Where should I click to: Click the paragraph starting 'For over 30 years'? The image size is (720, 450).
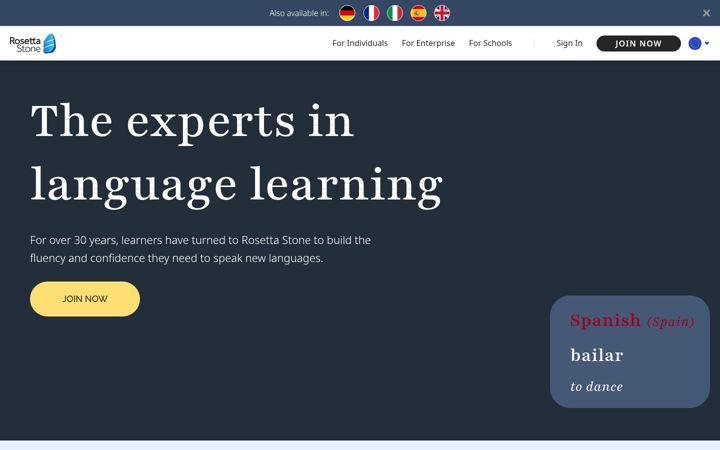tap(200, 249)
